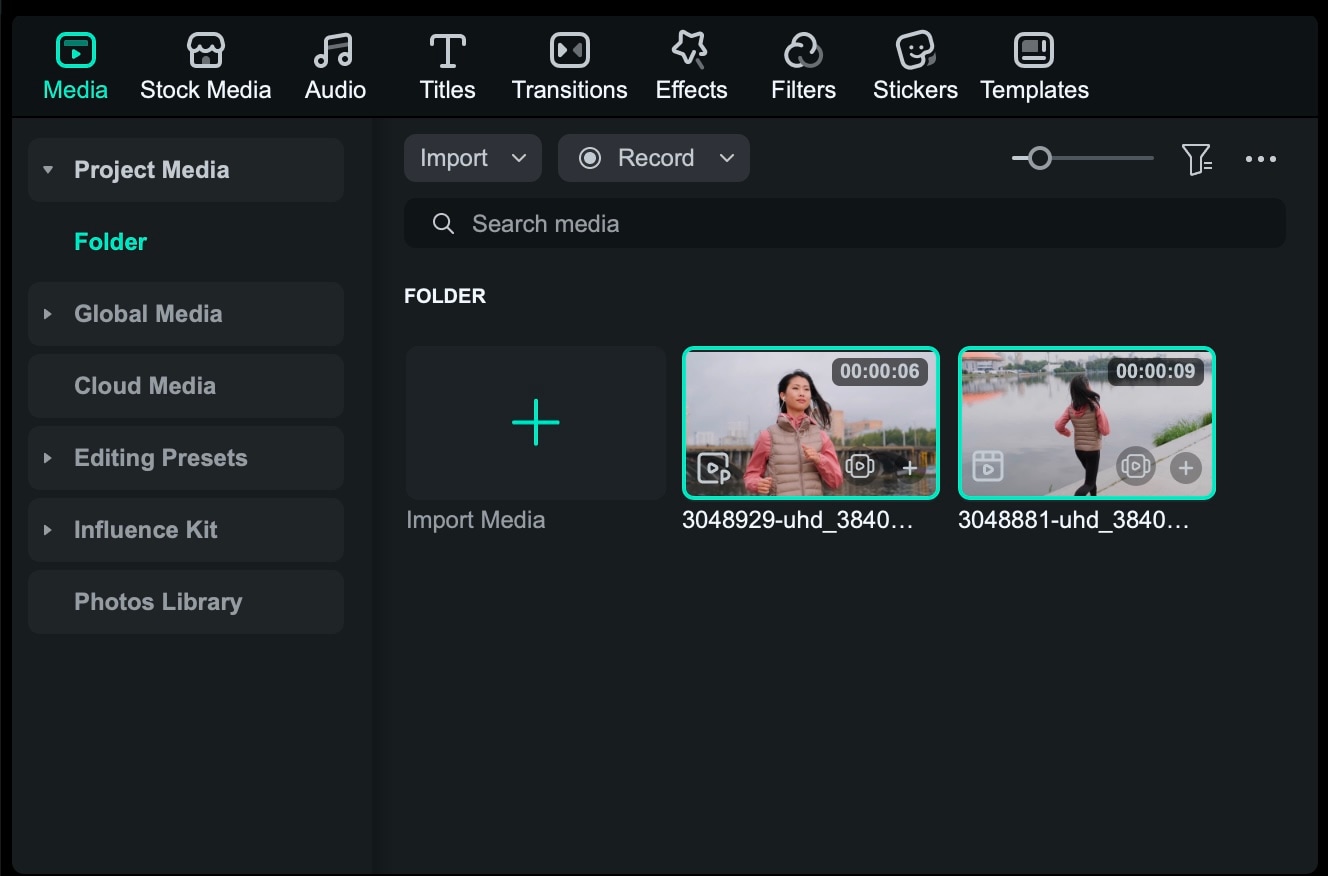Click the search magnifier icon

click(442, 223)
